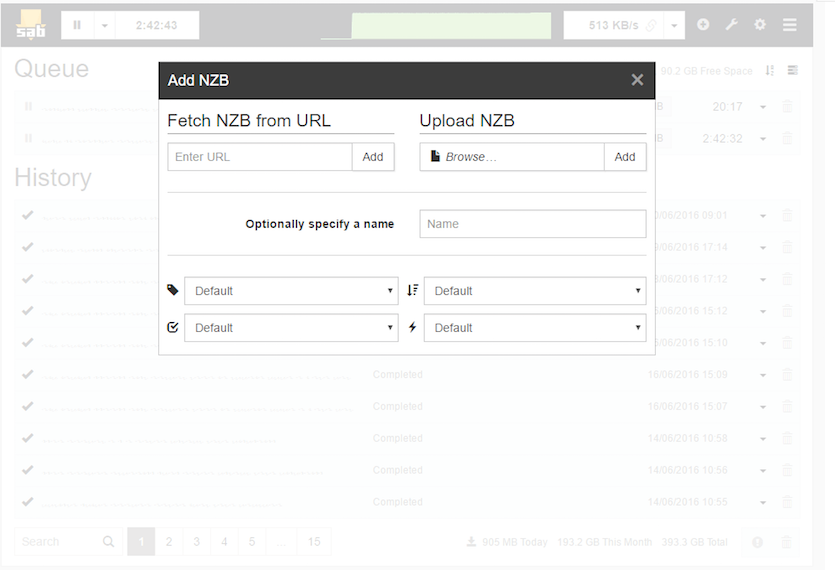The width and height of the screenshot is (835, 570).
Task: Open the settings gear icon
Action: coord(760,25)
